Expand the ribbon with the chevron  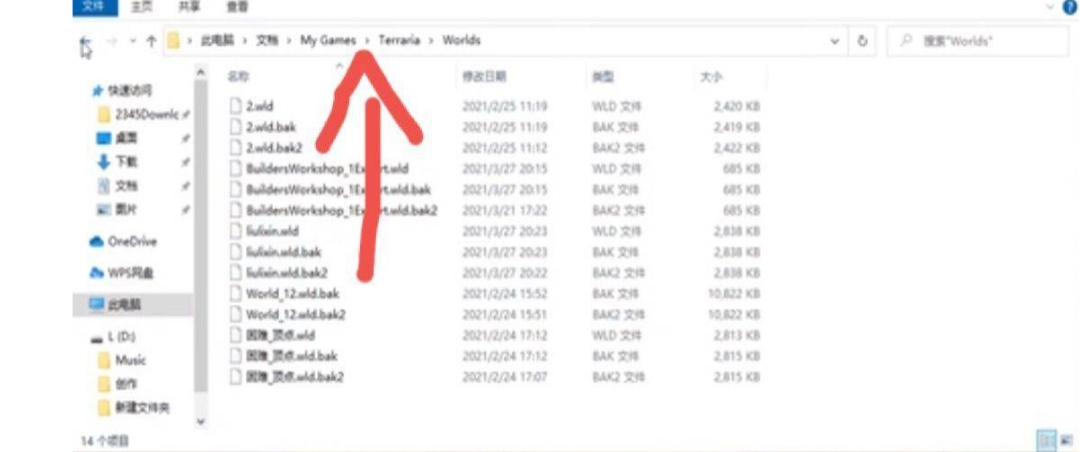1049,6
